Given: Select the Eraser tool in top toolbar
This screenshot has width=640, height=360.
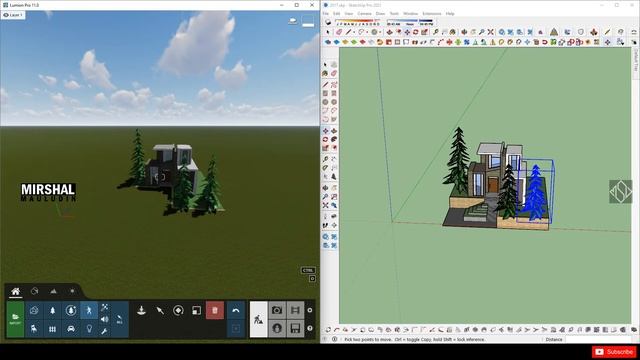Looking at the screenshot, I should click(339, 32).
